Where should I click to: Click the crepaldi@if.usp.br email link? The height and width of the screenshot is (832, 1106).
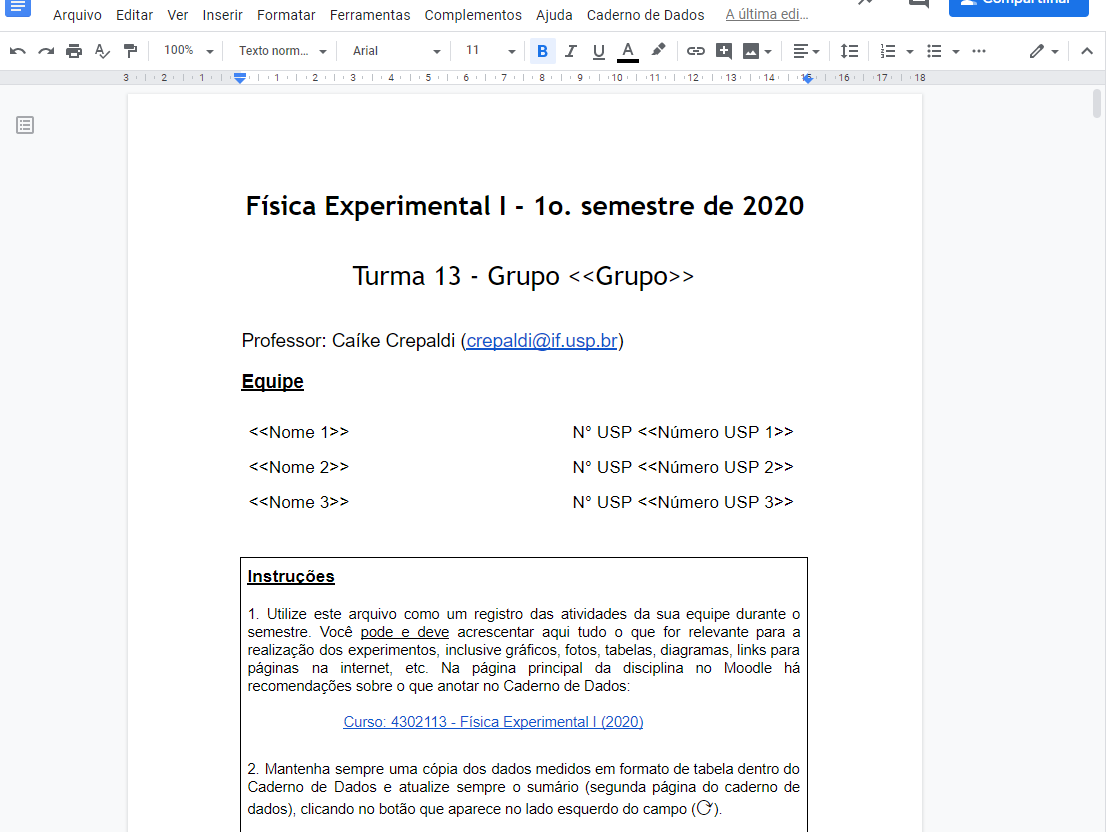click(x=542, y=341)
